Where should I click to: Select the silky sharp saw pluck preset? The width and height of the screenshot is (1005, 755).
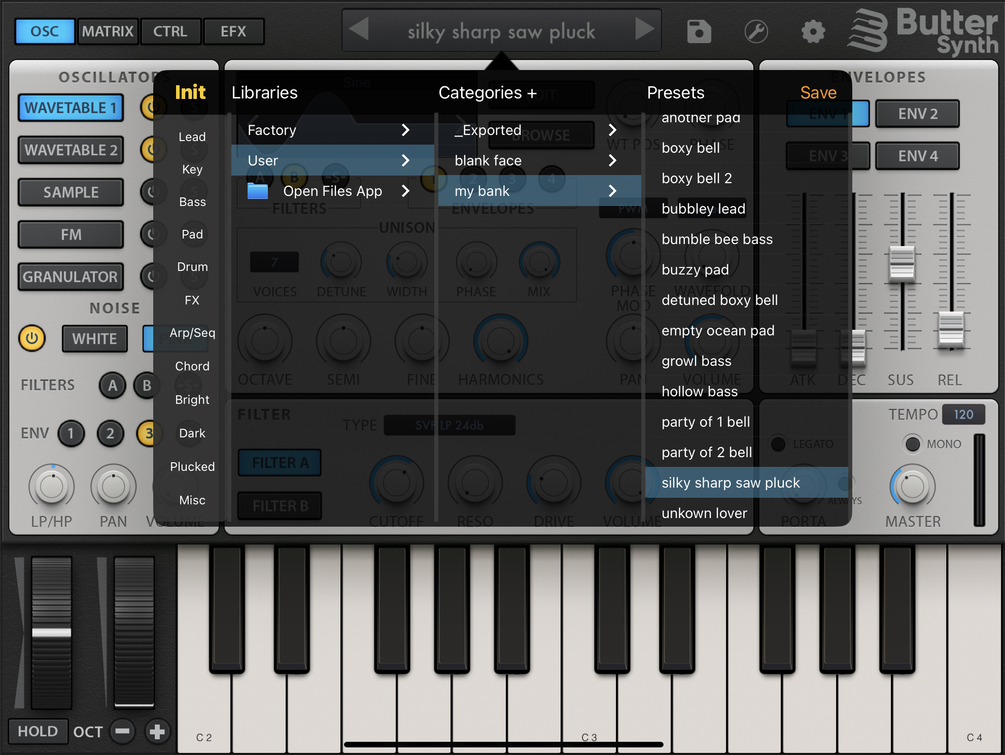pyautogui.click(x=746, y=483)
